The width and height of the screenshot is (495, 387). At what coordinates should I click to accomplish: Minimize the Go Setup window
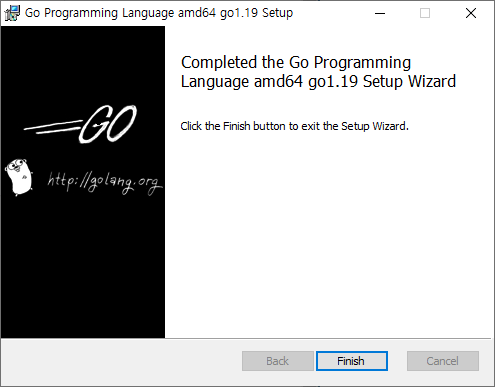click(x=380, y=13)
